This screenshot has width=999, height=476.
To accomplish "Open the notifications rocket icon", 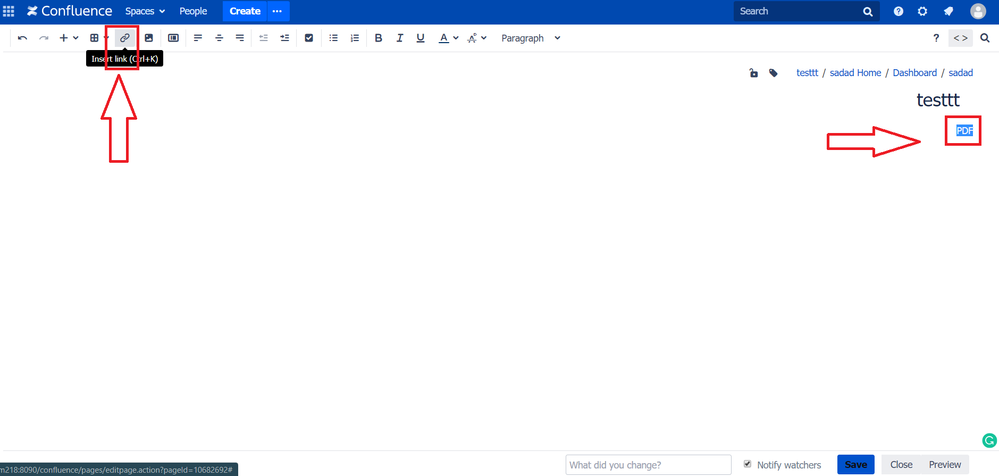I will tap(948, 11).
